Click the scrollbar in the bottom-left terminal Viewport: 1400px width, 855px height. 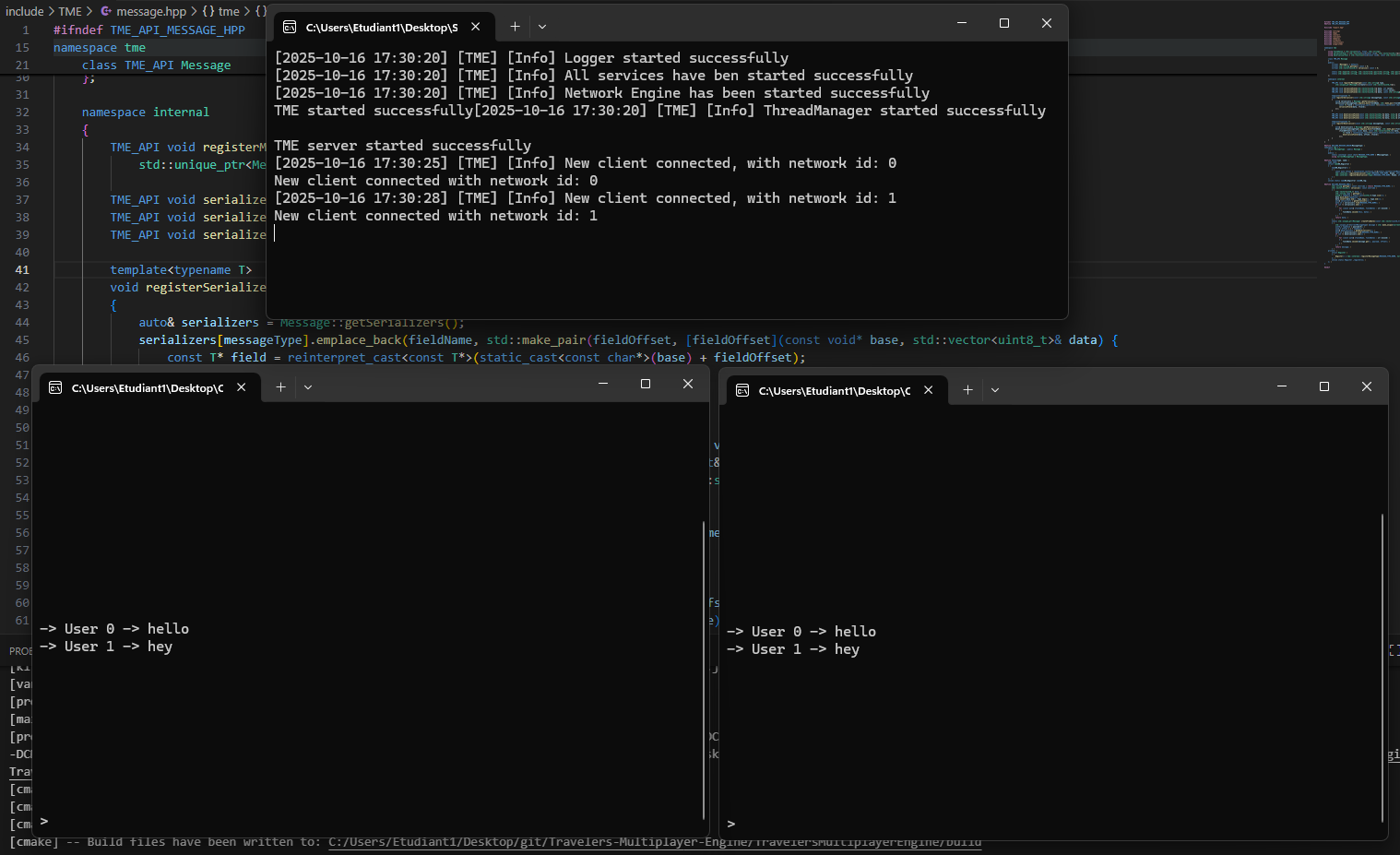pyautogui.click(x=704, y=669)
